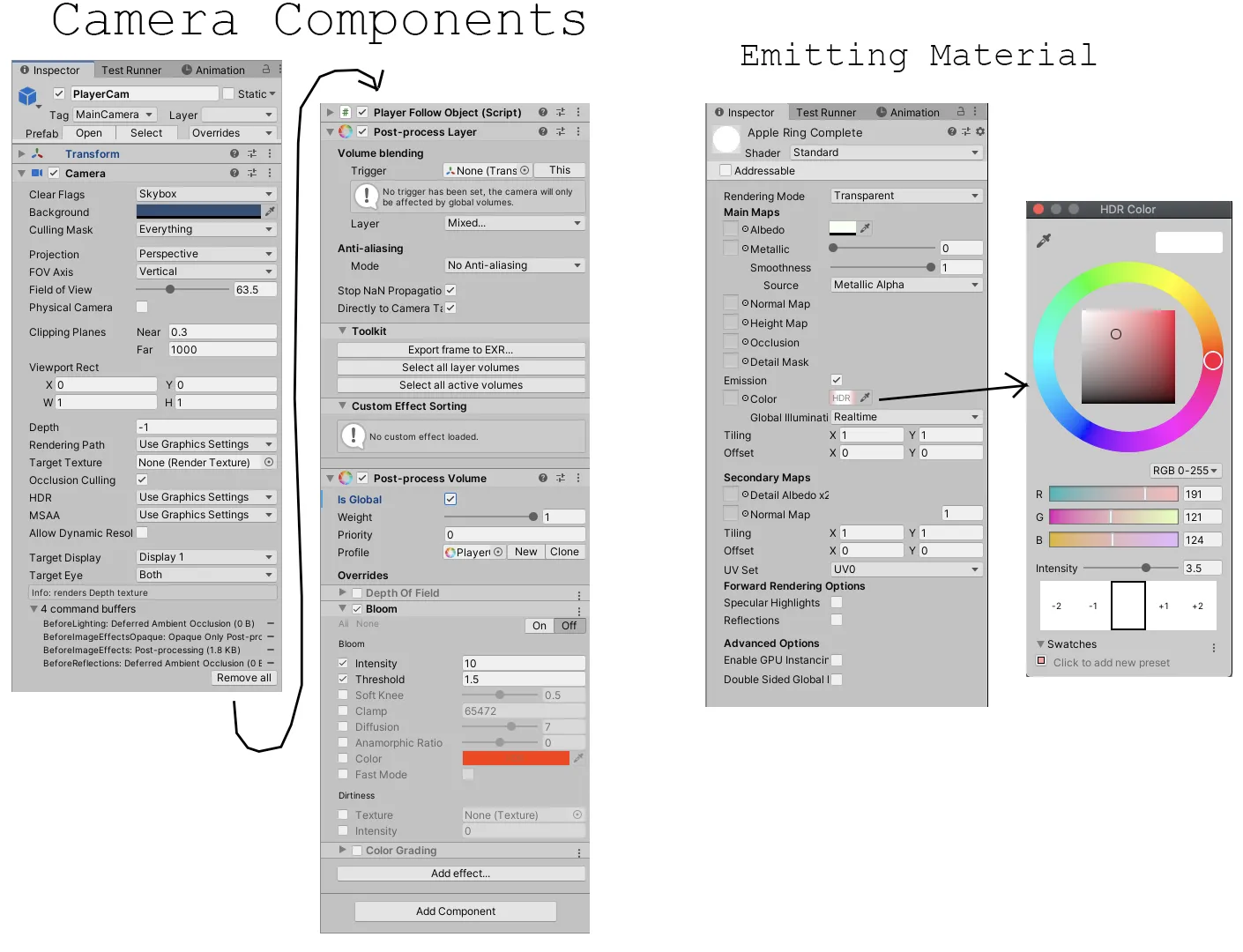Open the Clear Flags Skybox dropdown

pyautogui.click(x=206, y=194)
